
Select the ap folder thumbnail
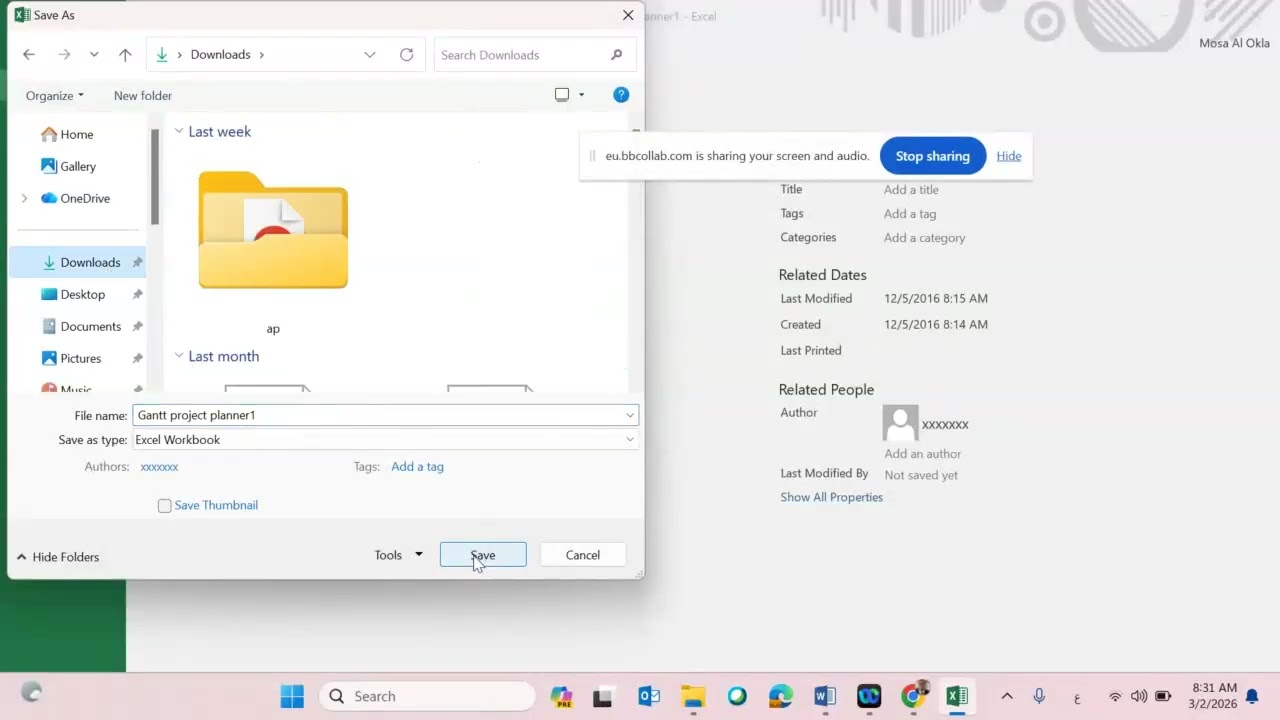[x=273, y=230]
